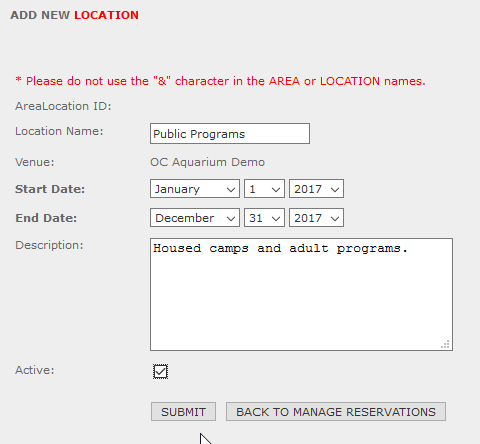Expand the End Date day dropdown showing 31
The width and height of the screenshot is (480, 444).
(264, 218)
